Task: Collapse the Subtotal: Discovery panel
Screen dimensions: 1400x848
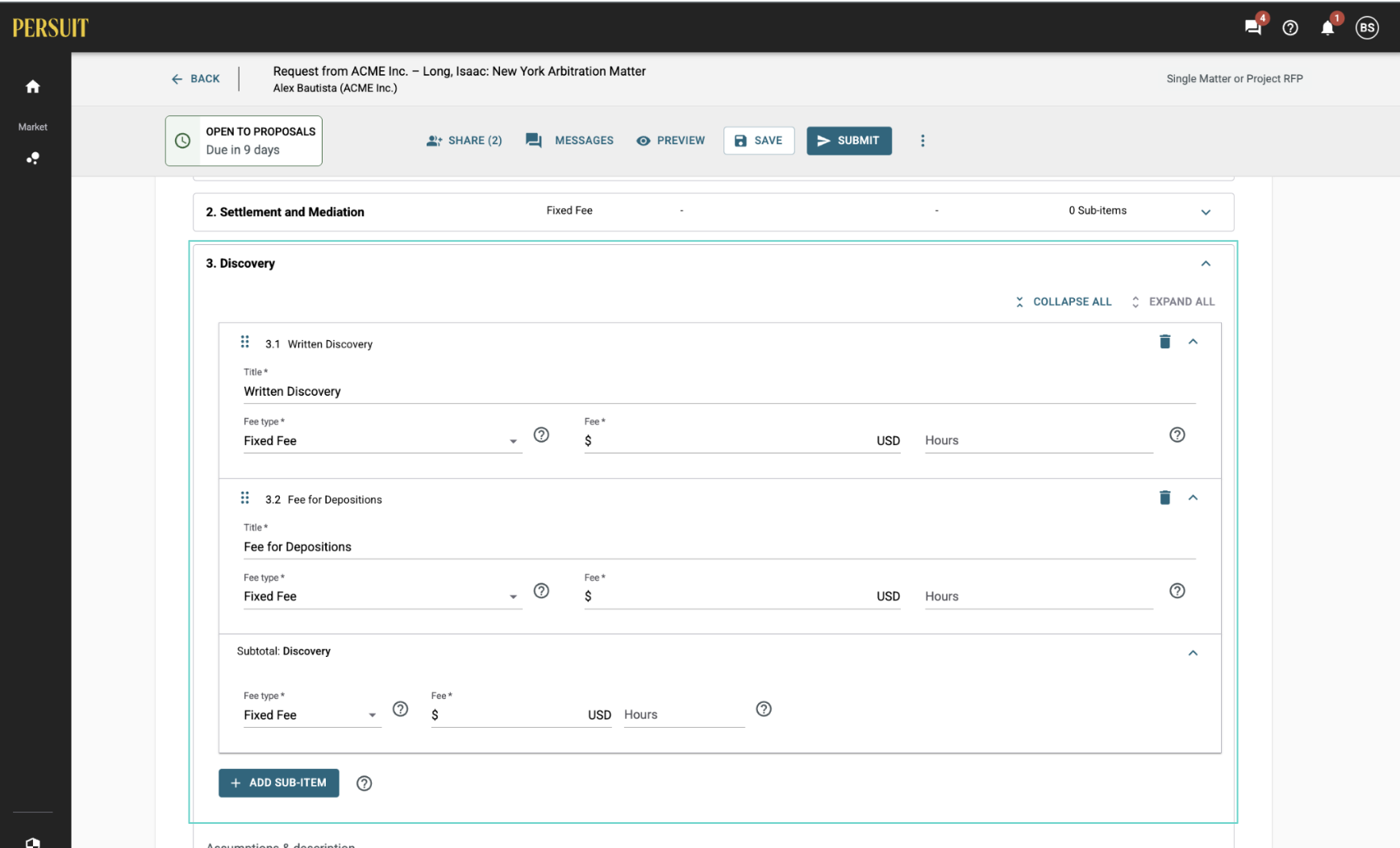Action: point(1193,653)
